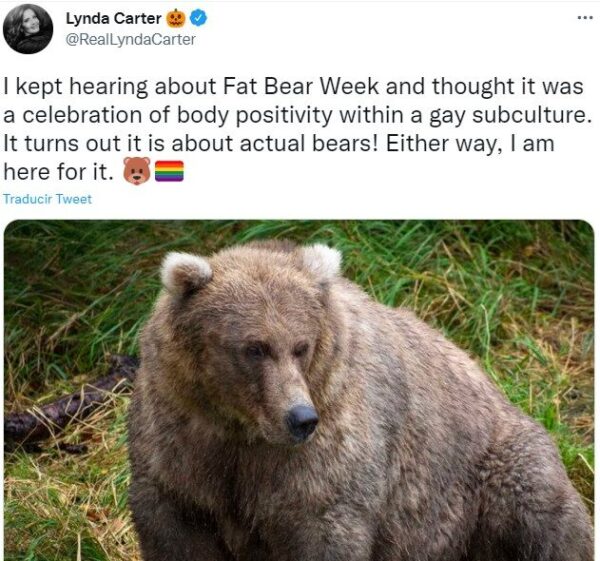Click the bear's black nose in photo
The width and height of the screenshot is (600, 561).
click(x=302, y=421)
